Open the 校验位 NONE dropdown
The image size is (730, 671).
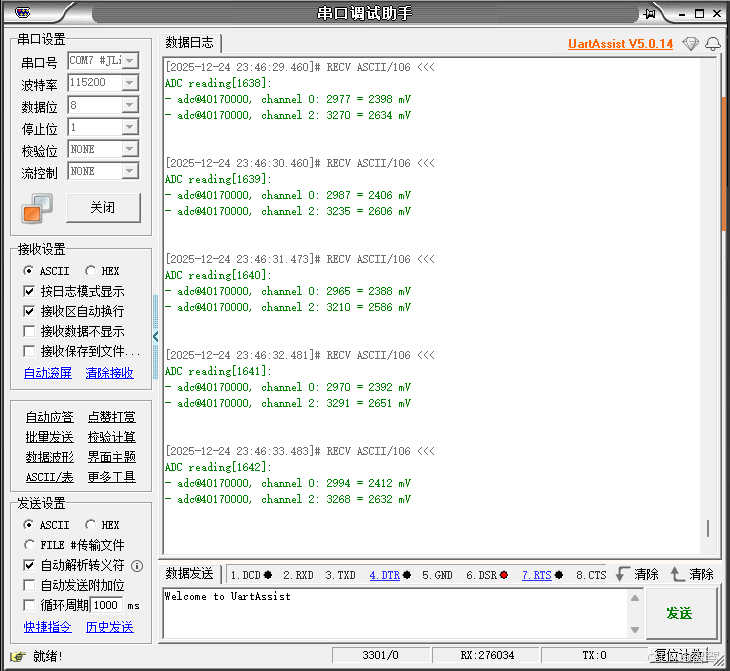pyautogui.click(x=130, y=149)
